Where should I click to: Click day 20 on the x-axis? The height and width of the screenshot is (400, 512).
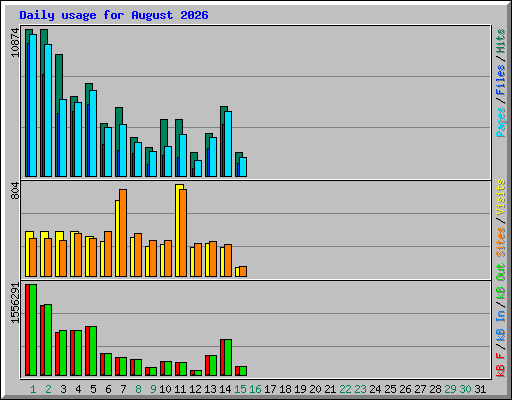(x=315, y=389)
